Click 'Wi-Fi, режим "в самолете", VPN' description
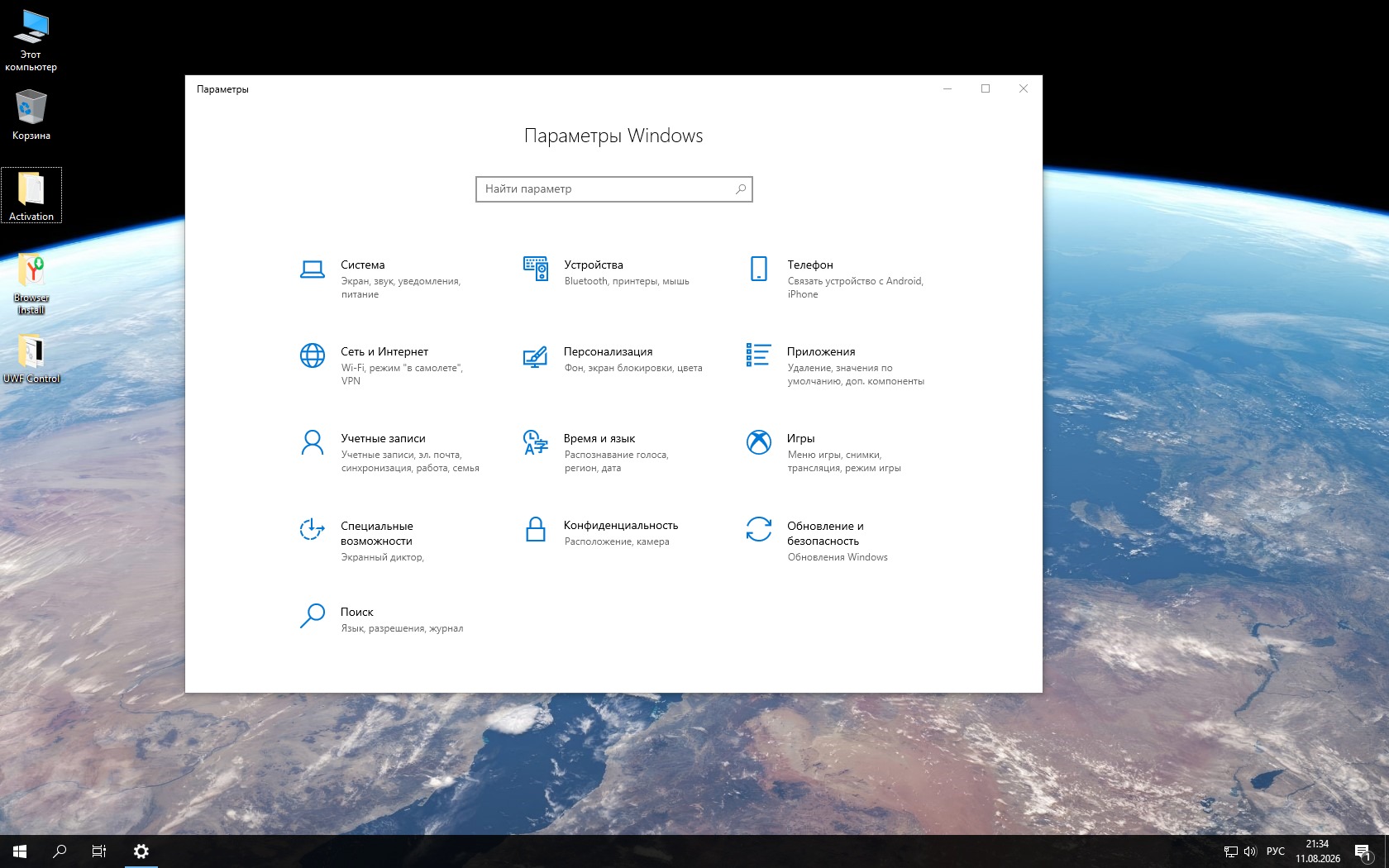This screenshot has width=1389, height=868. point(402,374)
